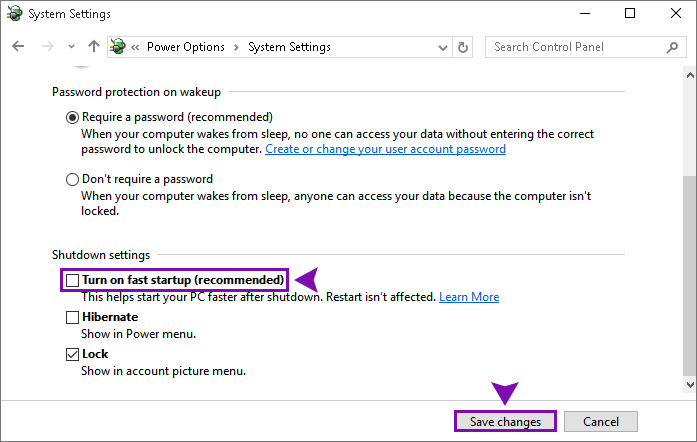
Task: Click the scrollbar down arrow
Action: tap(690, 385)
